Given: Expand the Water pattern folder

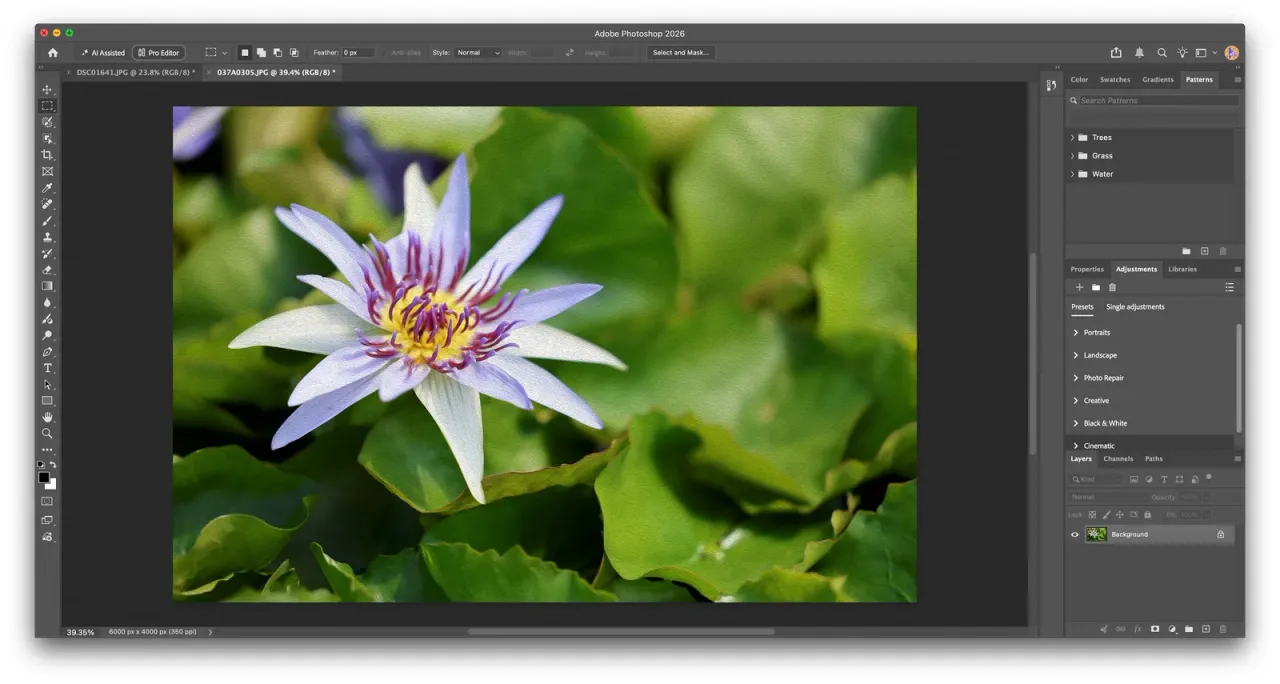Looking at the screenshot, I should click(x=1072, y=174).
